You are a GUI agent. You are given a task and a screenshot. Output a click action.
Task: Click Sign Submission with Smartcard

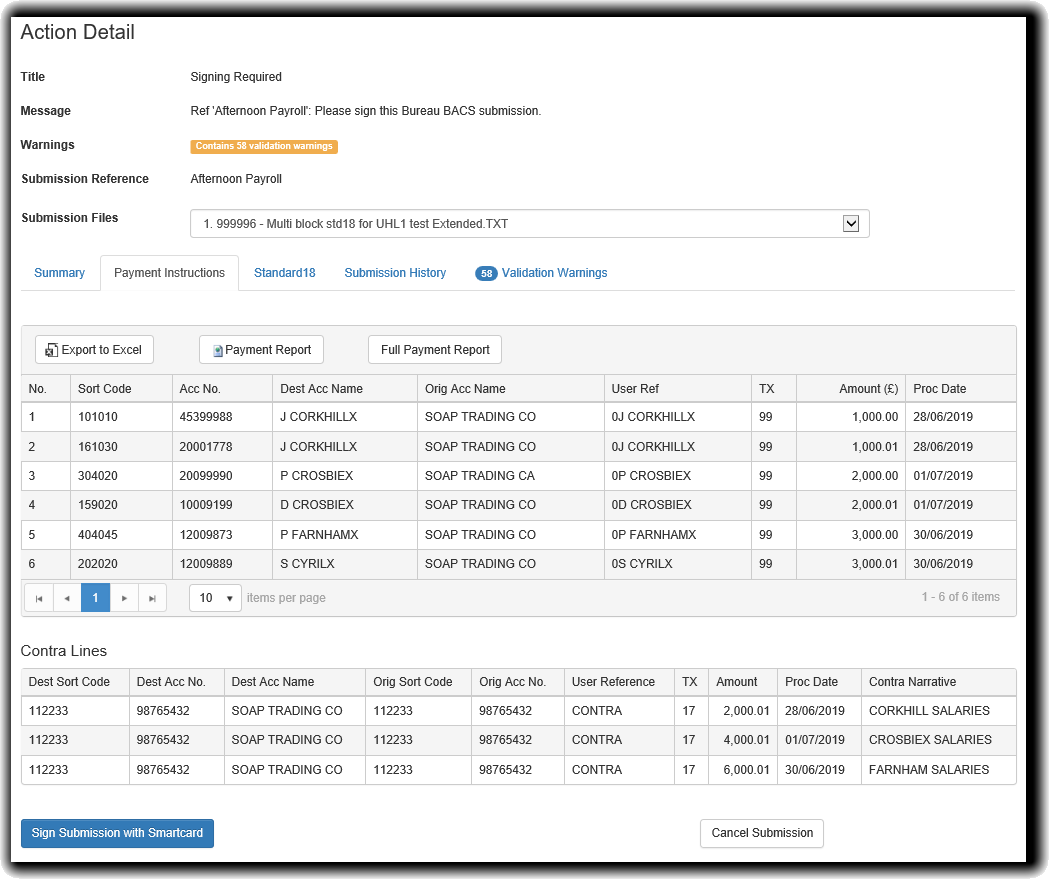coord(117,833)
